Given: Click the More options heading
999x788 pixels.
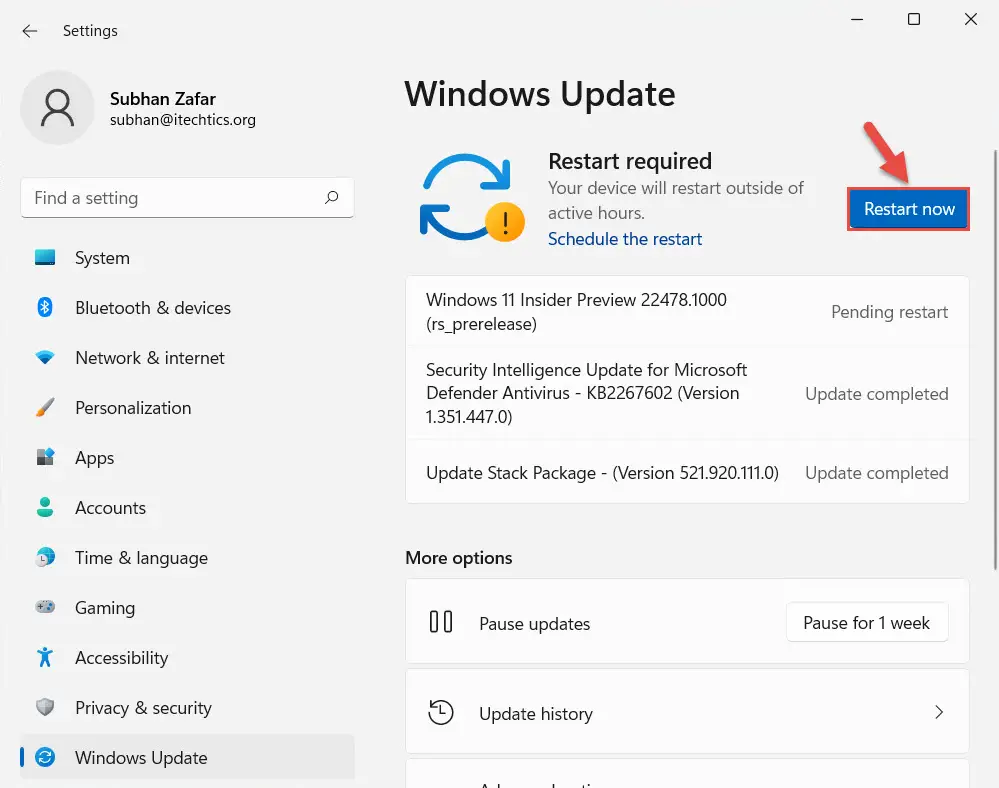Looking at the screenshot, I should (459, 558).
